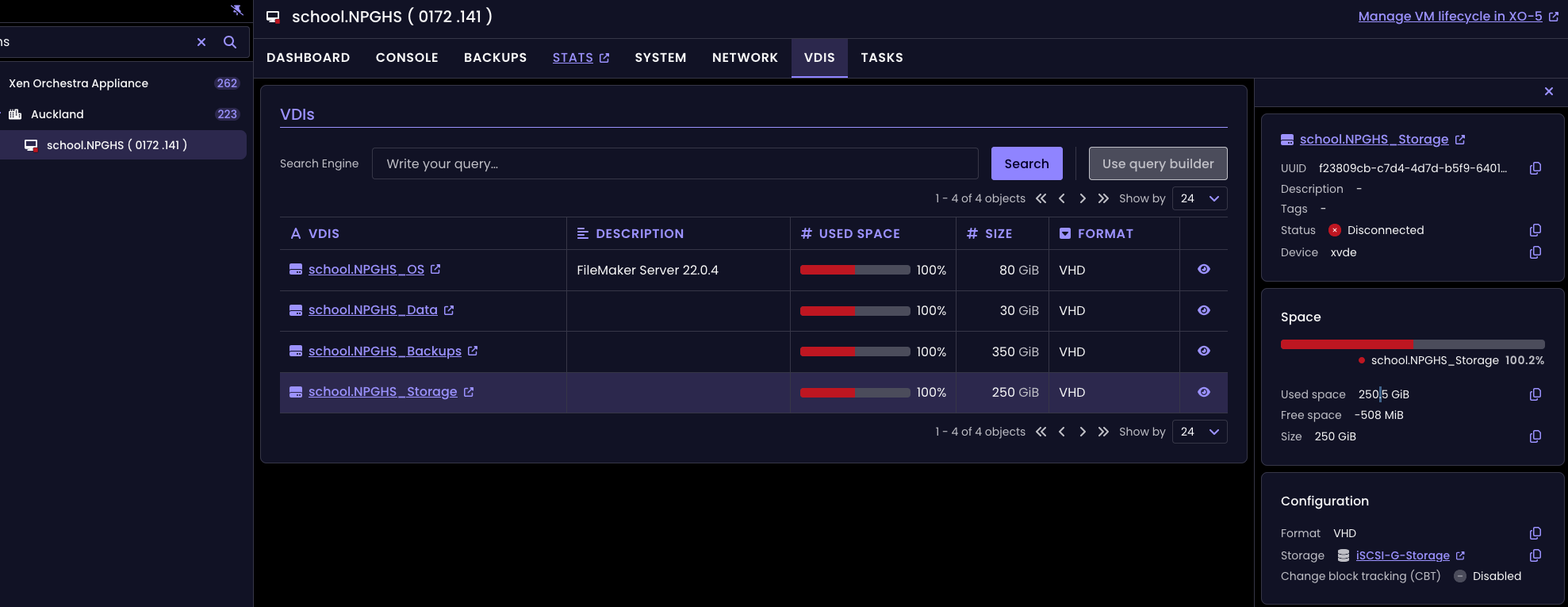Screen dimensions: 1568x607
Task: Open the bottom Show by dropdown
Action: [x=1199, y=432]
